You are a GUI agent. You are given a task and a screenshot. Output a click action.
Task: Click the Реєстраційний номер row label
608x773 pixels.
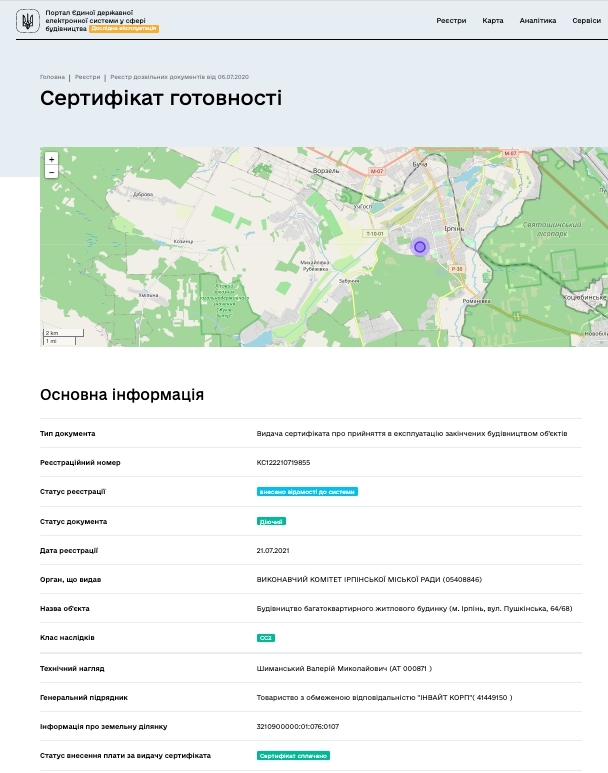[80, 462]
